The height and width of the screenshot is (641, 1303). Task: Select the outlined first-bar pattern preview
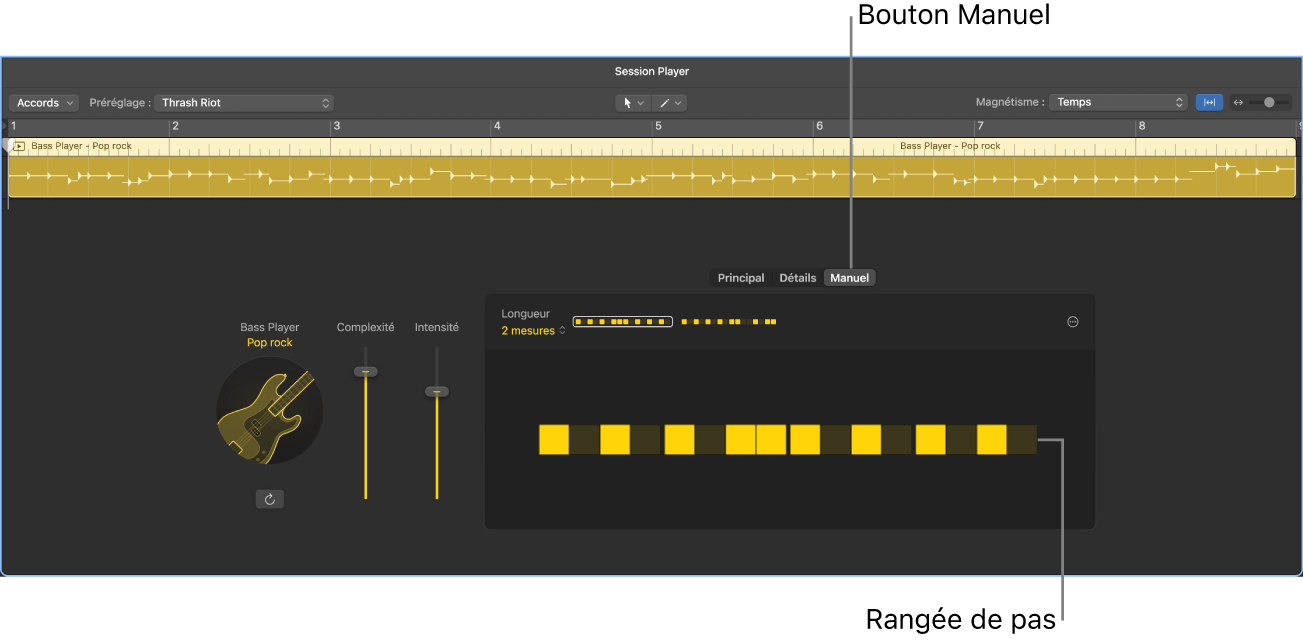(622, 322)
